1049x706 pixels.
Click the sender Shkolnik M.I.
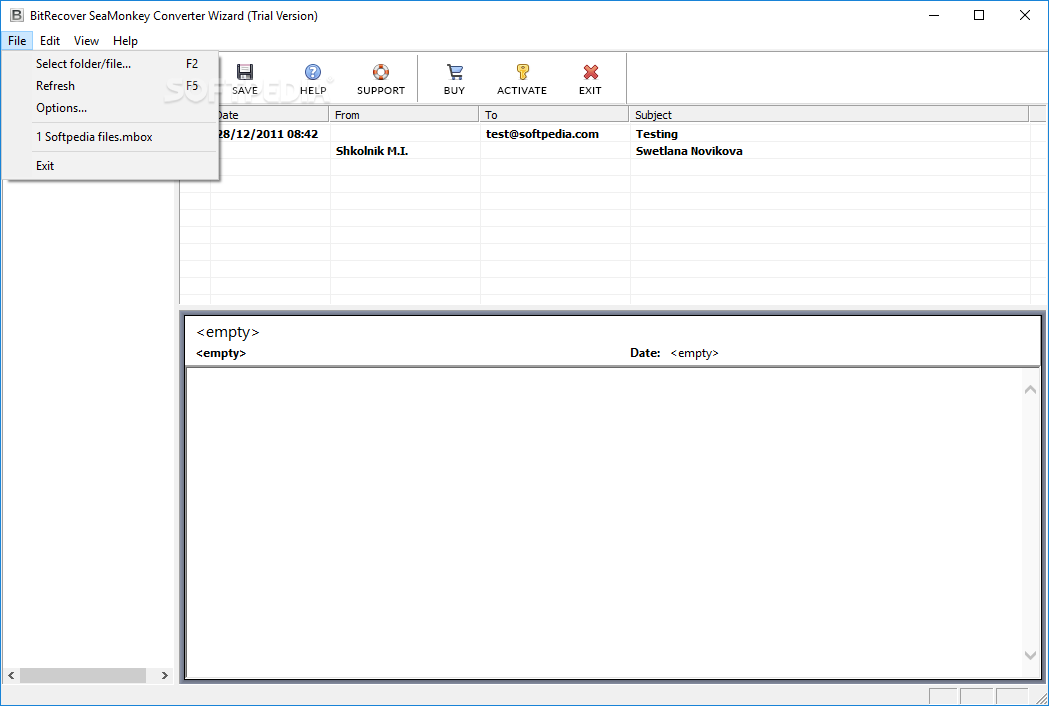point(371,151)
